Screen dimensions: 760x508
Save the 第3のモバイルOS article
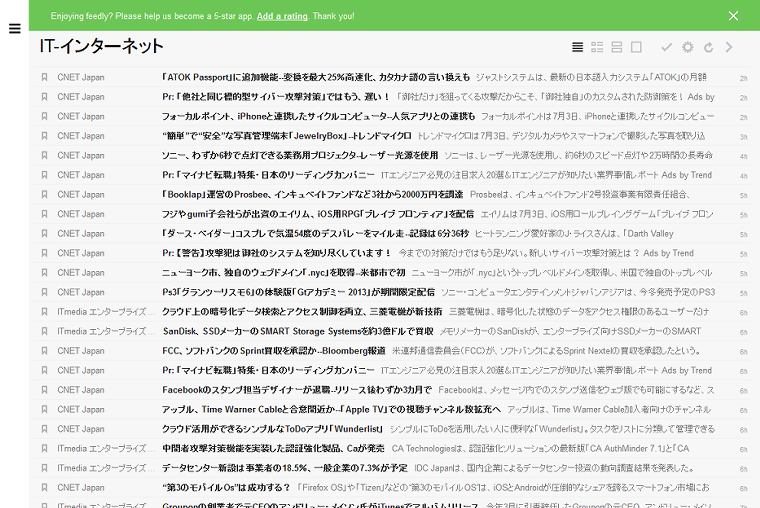coord(44,488)
